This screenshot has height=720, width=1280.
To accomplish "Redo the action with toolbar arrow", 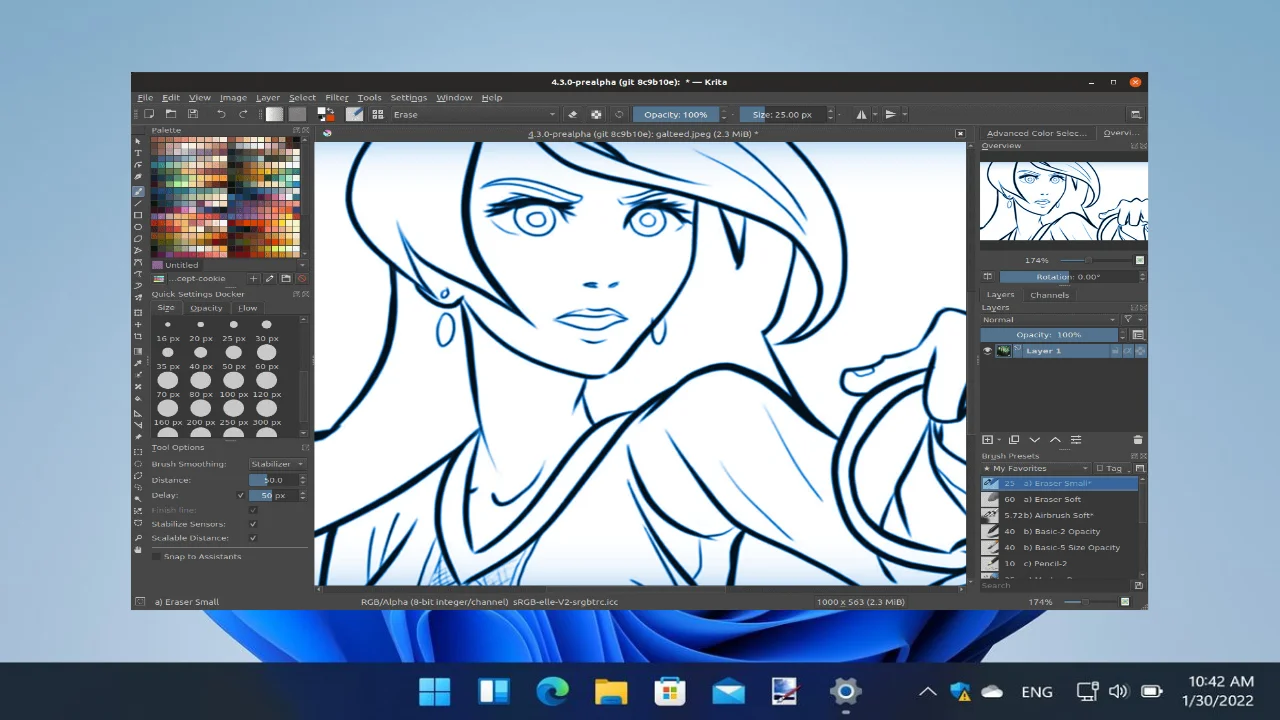I will [243, 114].
